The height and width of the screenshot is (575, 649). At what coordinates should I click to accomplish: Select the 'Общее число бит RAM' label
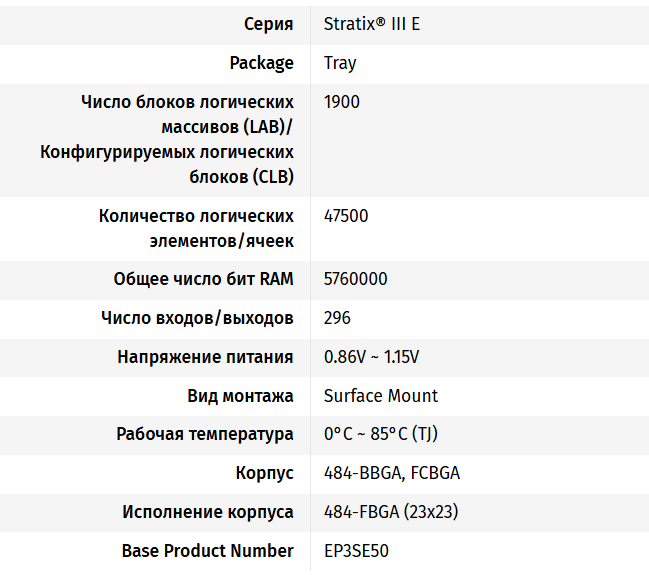click(x=204, y=279)
